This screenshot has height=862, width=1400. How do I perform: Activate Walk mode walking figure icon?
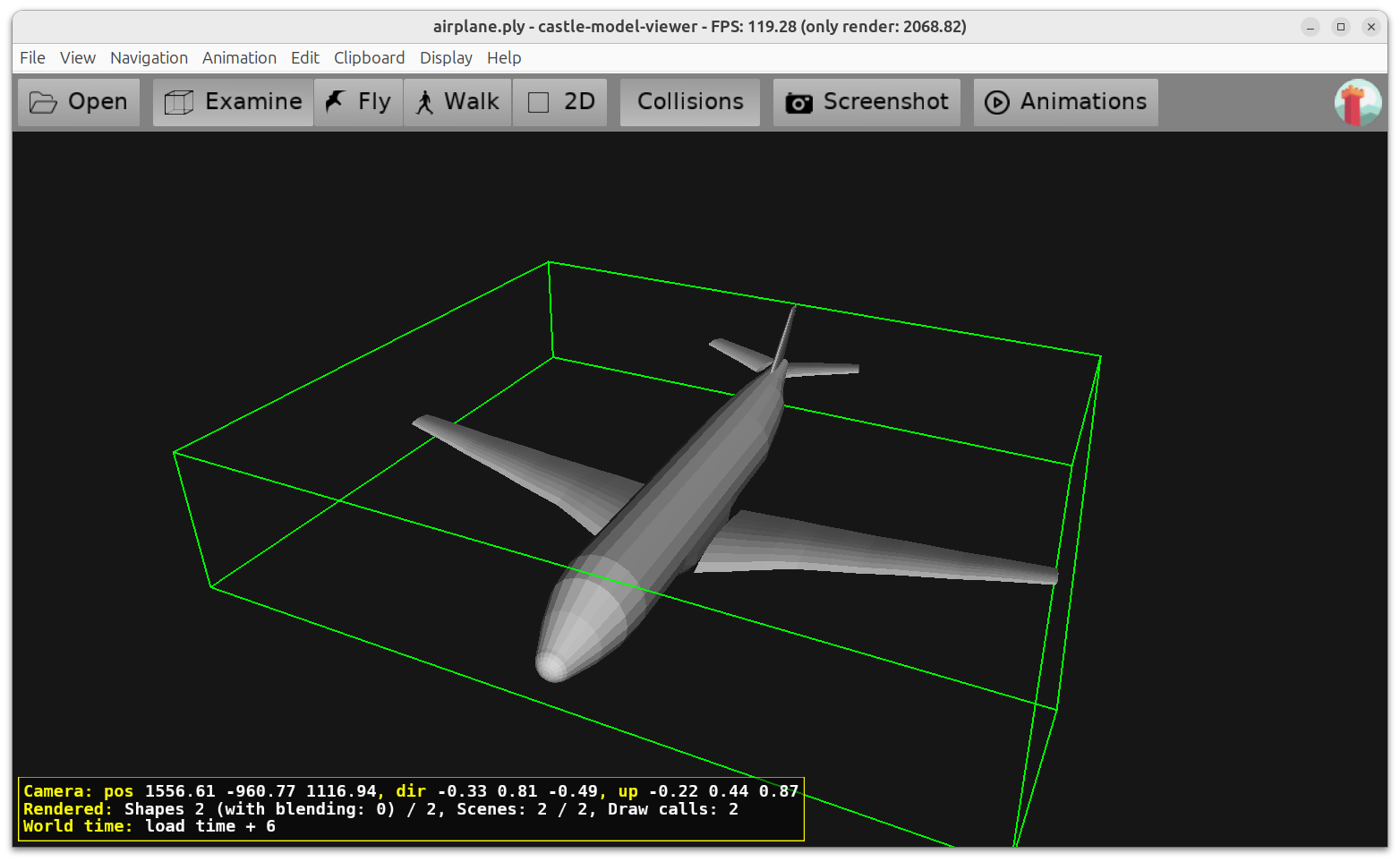coord(425,103)
